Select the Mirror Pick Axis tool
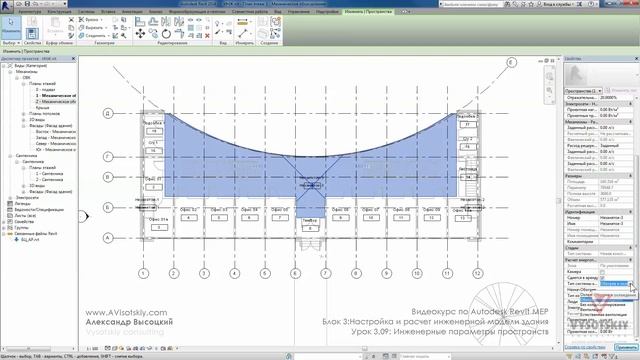The height and width of the screenshot is (360, 640). click(x=166, y=21)
